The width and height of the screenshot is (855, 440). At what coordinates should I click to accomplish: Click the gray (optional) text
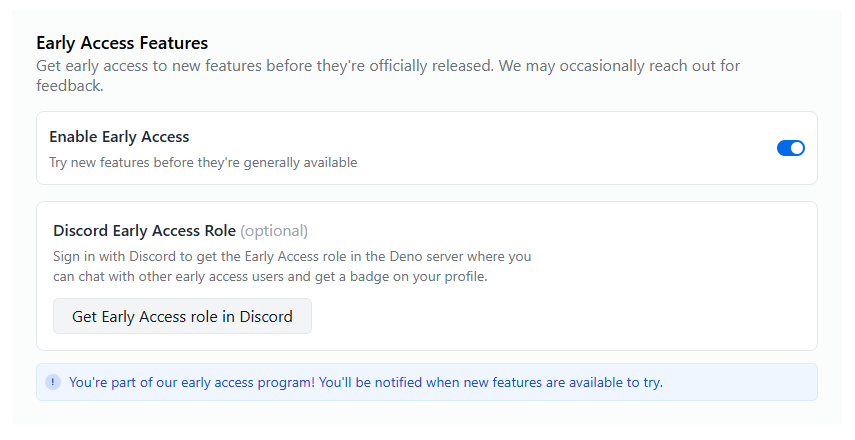click(274, 231)
